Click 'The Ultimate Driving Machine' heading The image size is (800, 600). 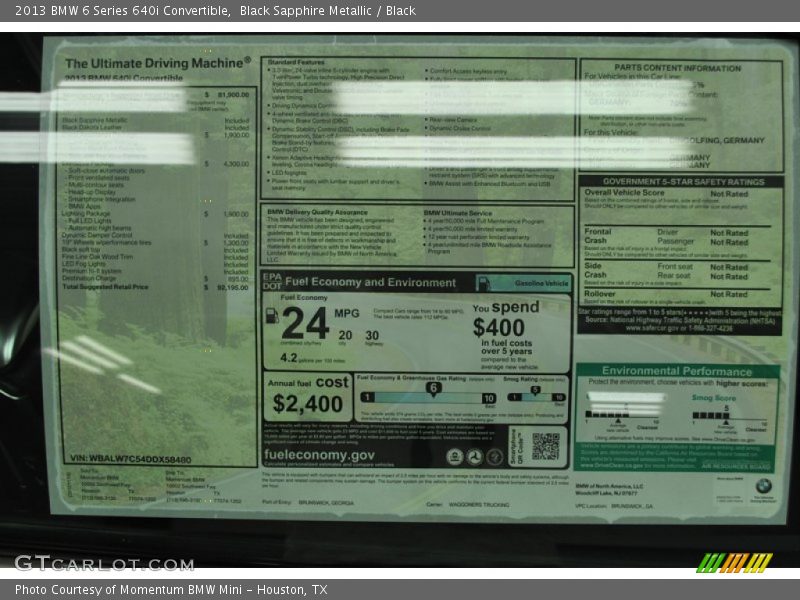point(158,63)
